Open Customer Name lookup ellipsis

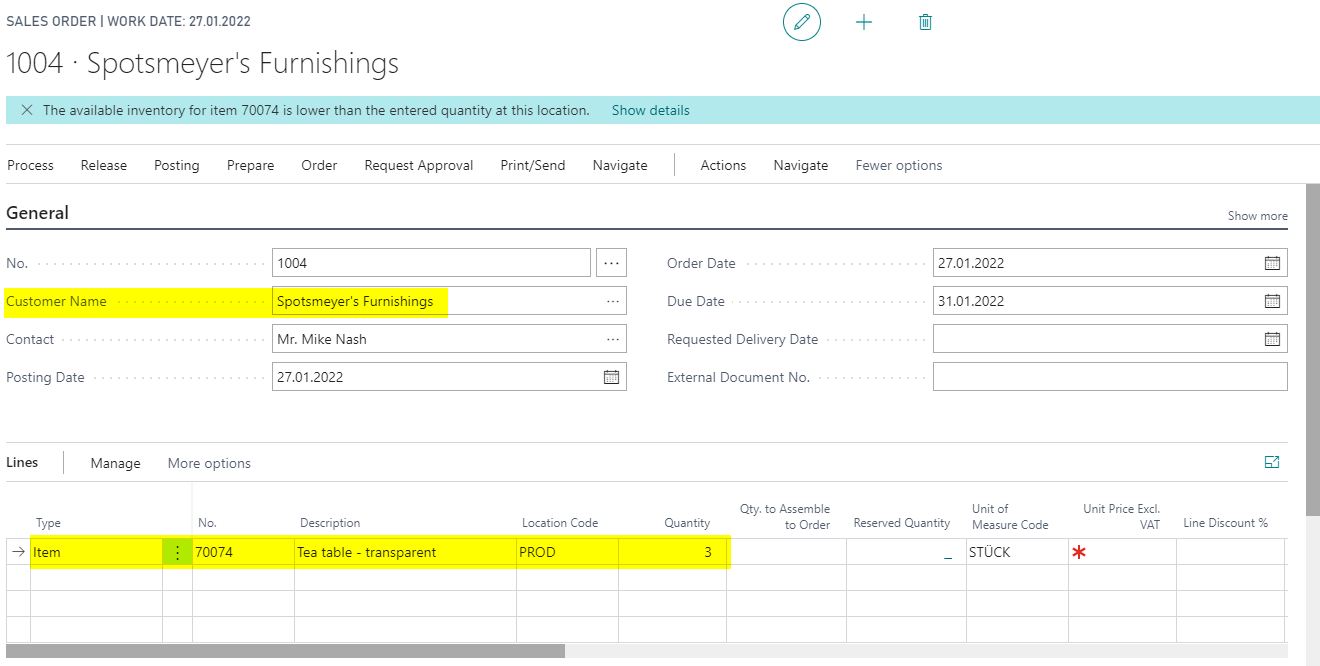pos(612,301)
